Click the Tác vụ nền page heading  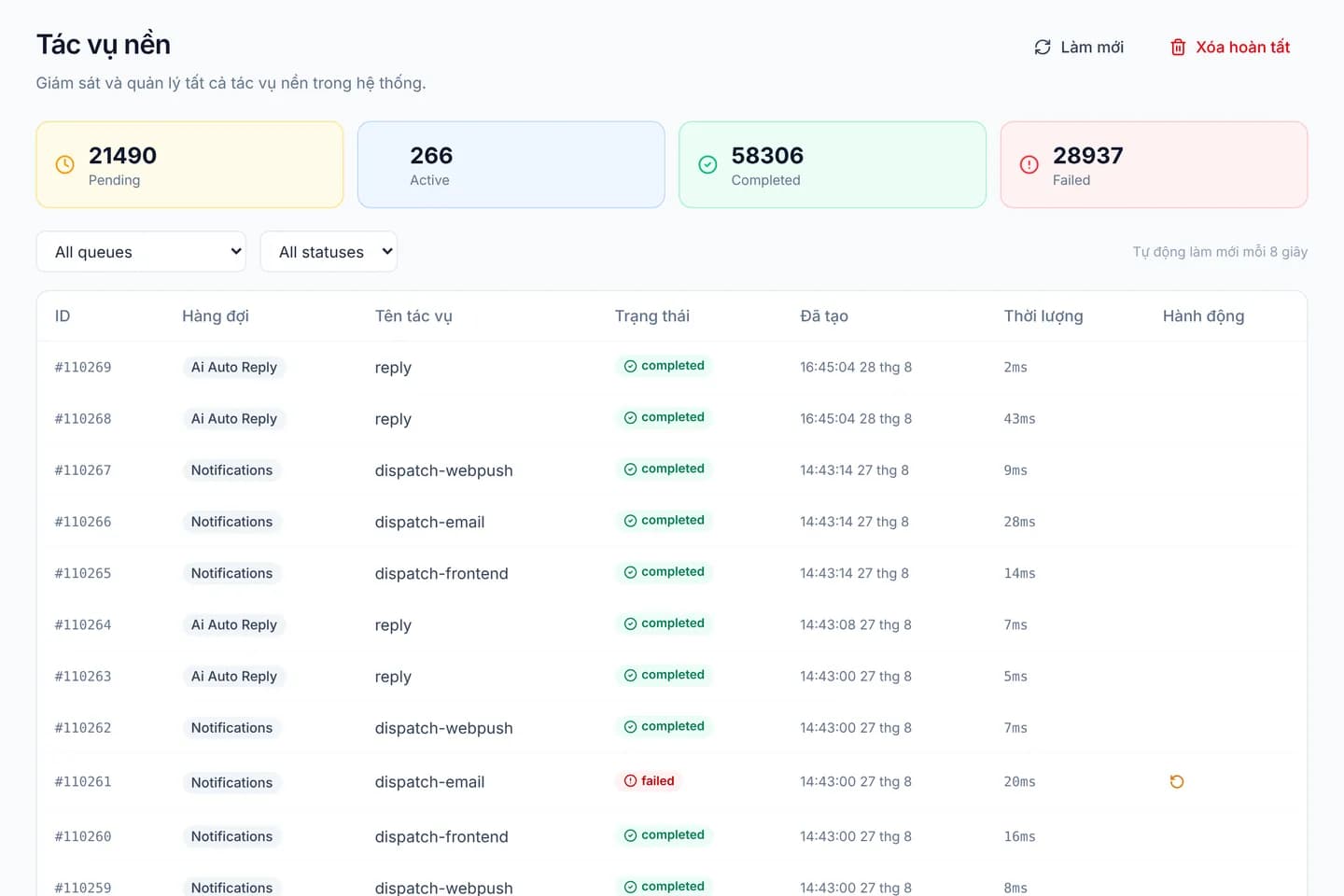click(104, 46)
